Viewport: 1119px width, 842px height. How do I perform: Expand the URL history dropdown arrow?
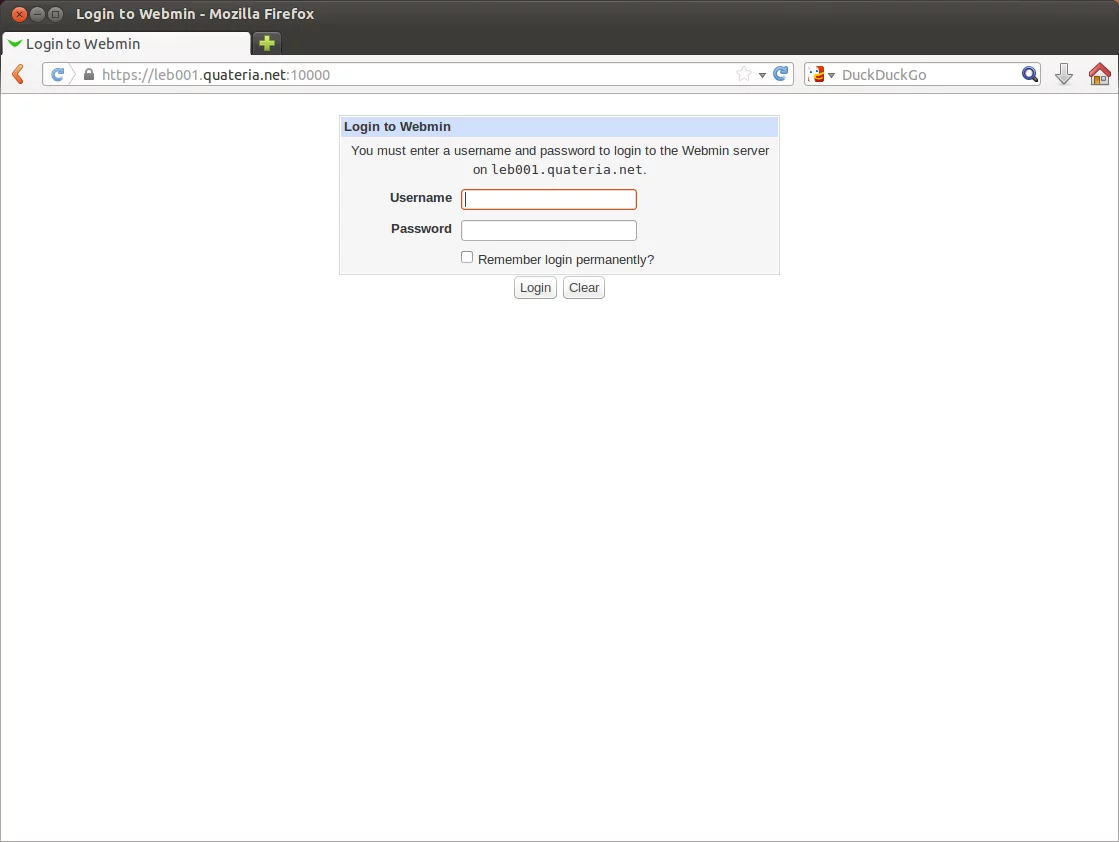[762, 75]
